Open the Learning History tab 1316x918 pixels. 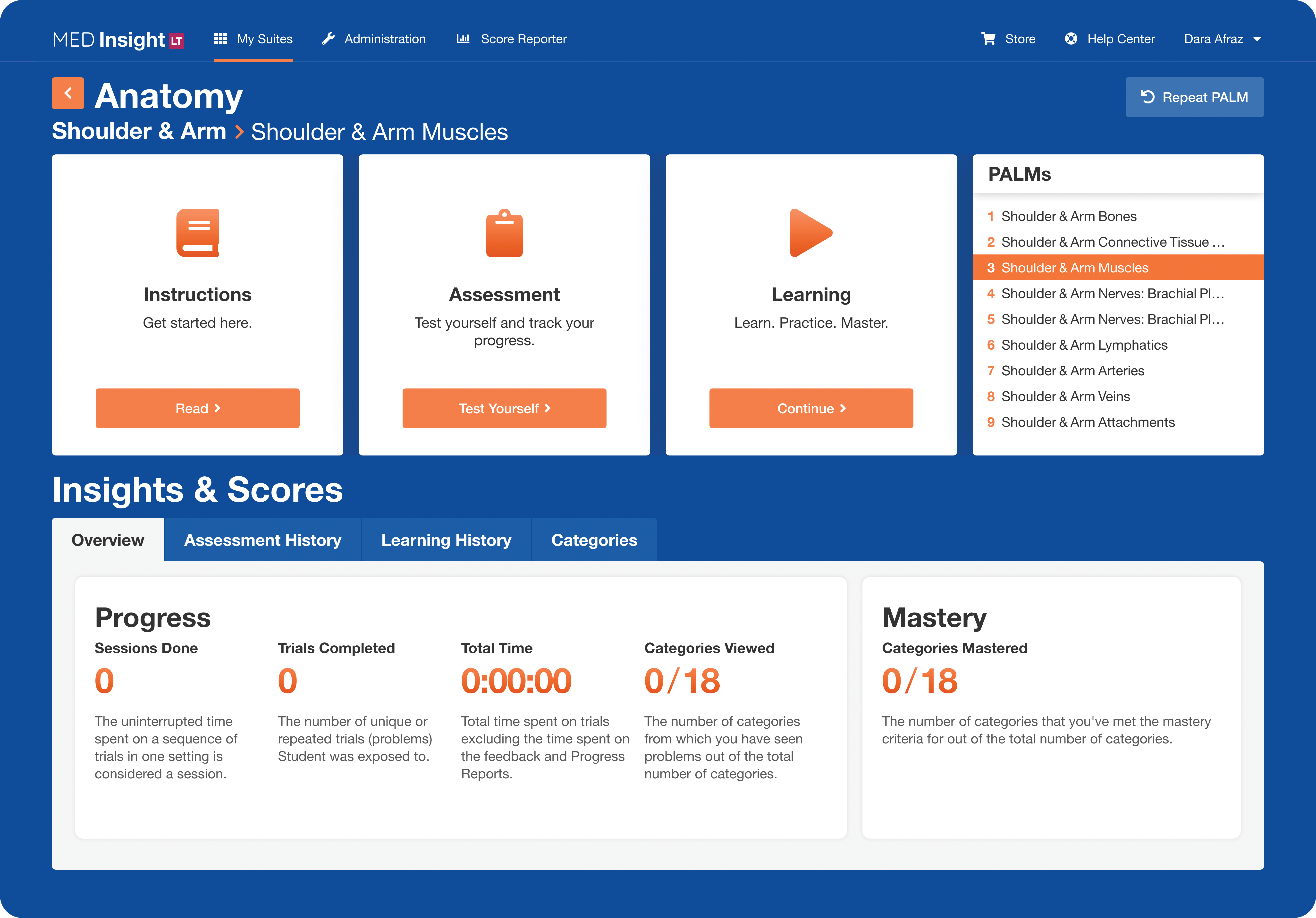pyautogui.click(x=446, y=540)
